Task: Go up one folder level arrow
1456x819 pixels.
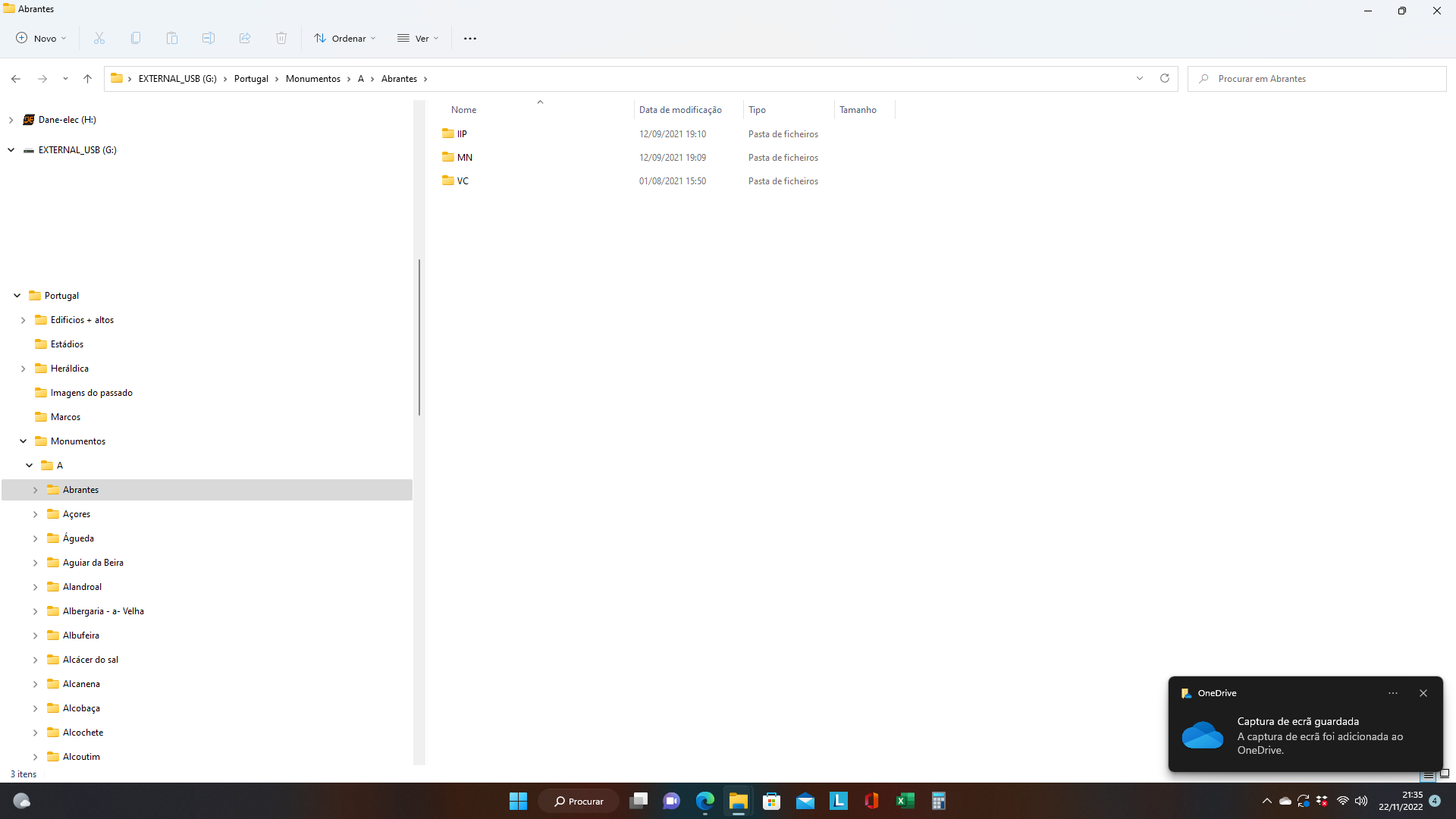Action: coord(88,79)
